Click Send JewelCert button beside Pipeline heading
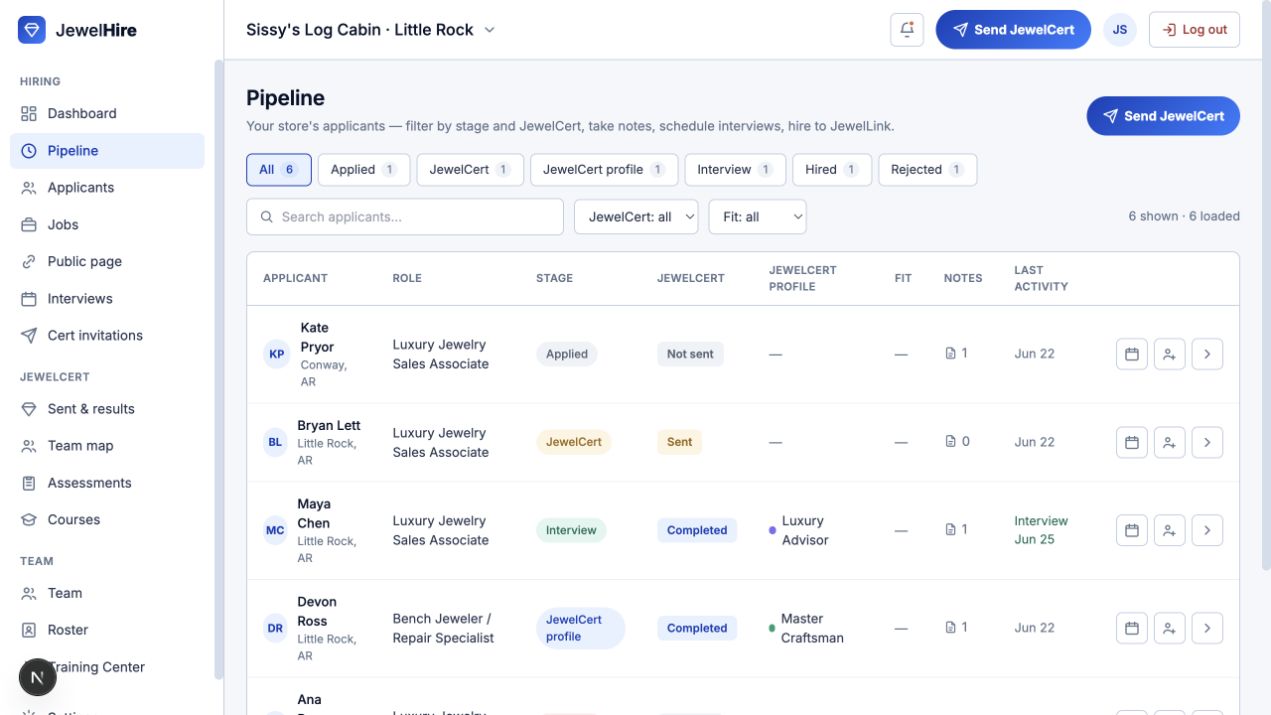1271x715 pixels. (1163, 116)
